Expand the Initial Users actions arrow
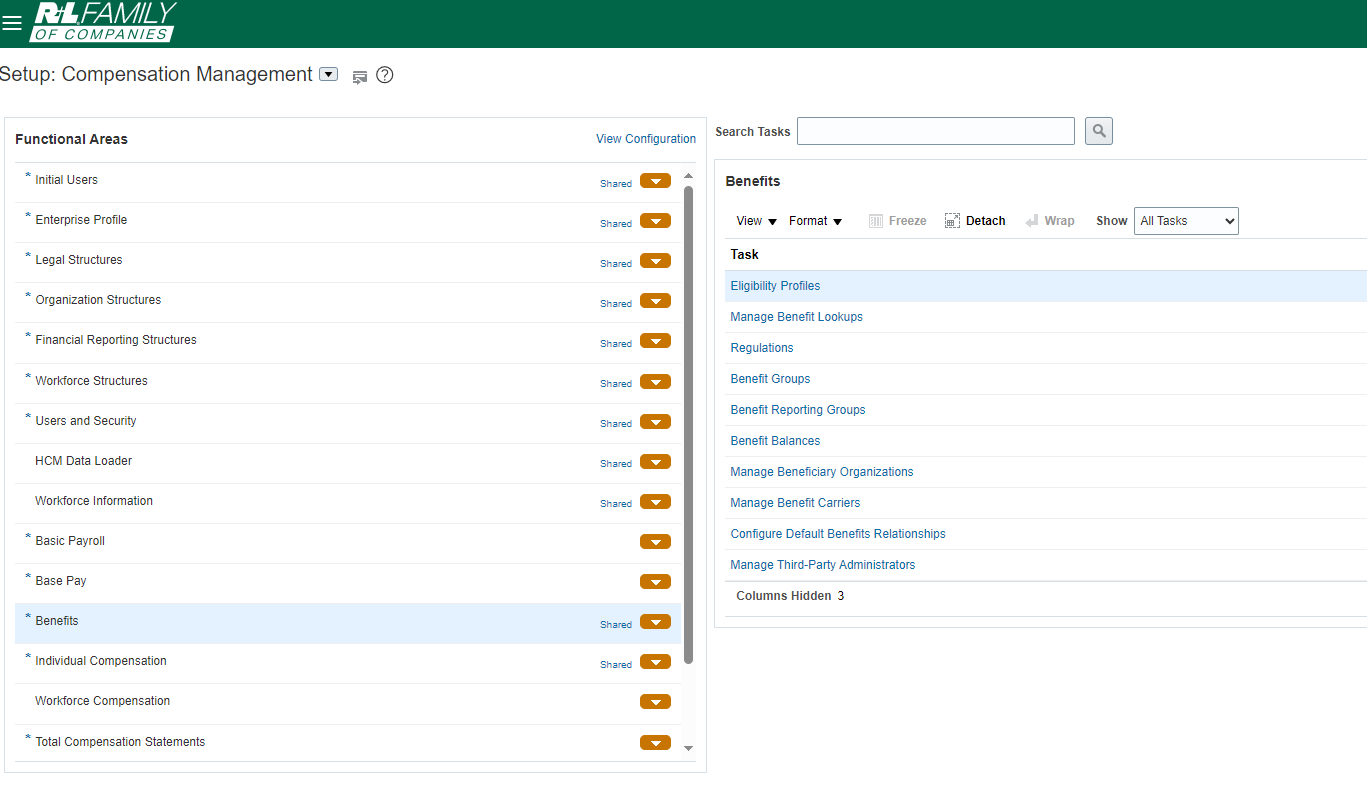Viewport: 1367px width, 808px height. tap(656, 181)
